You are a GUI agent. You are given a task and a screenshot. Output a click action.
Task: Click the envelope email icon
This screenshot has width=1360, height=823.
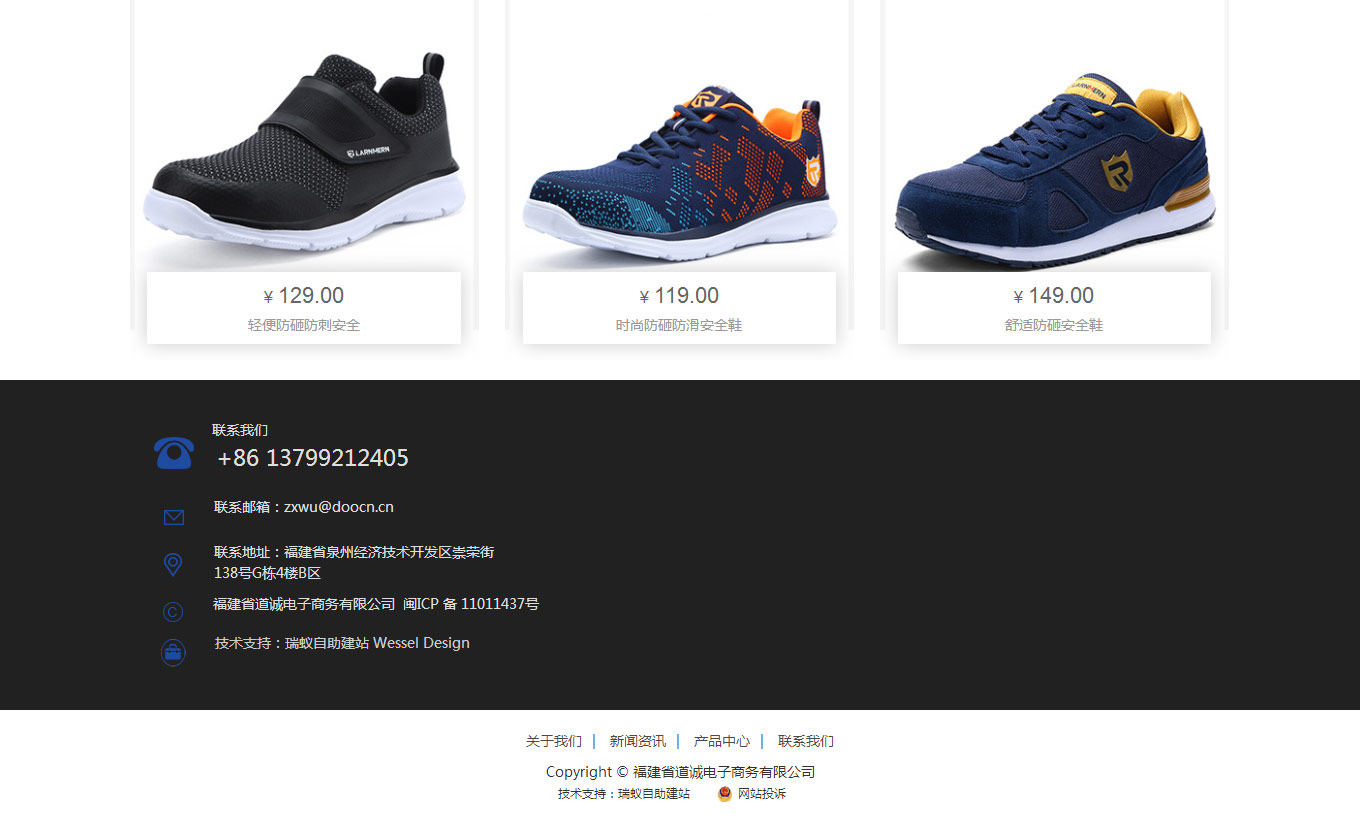[x=174, y=517]
